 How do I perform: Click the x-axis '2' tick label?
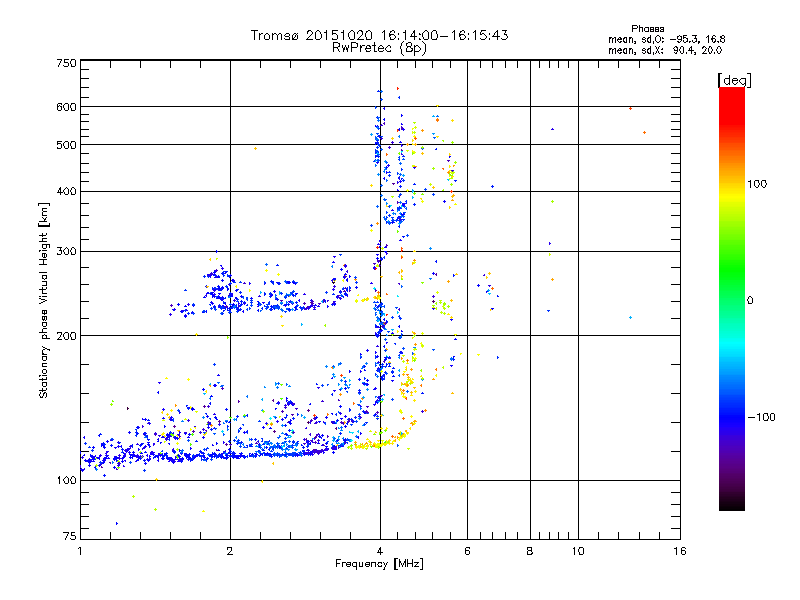point(230,551)
